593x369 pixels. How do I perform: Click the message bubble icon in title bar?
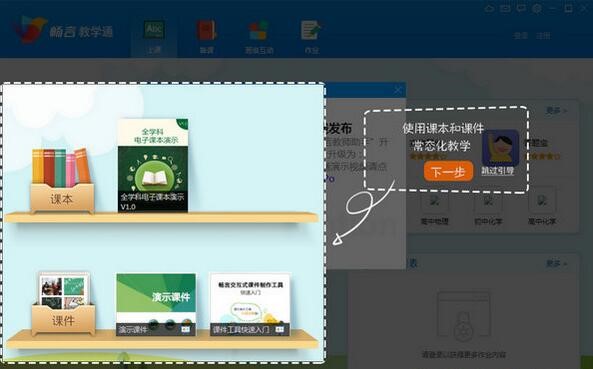522,8
